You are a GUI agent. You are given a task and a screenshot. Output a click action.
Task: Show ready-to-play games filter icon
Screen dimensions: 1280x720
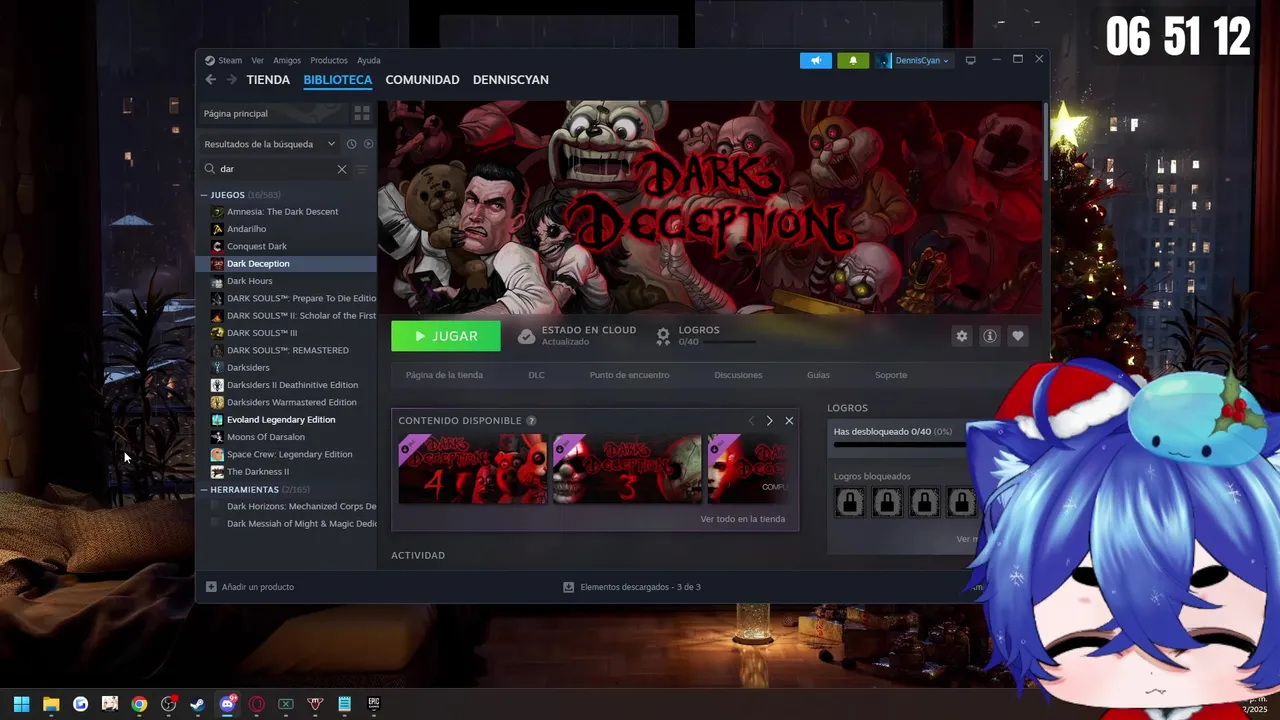pos(368,144)
